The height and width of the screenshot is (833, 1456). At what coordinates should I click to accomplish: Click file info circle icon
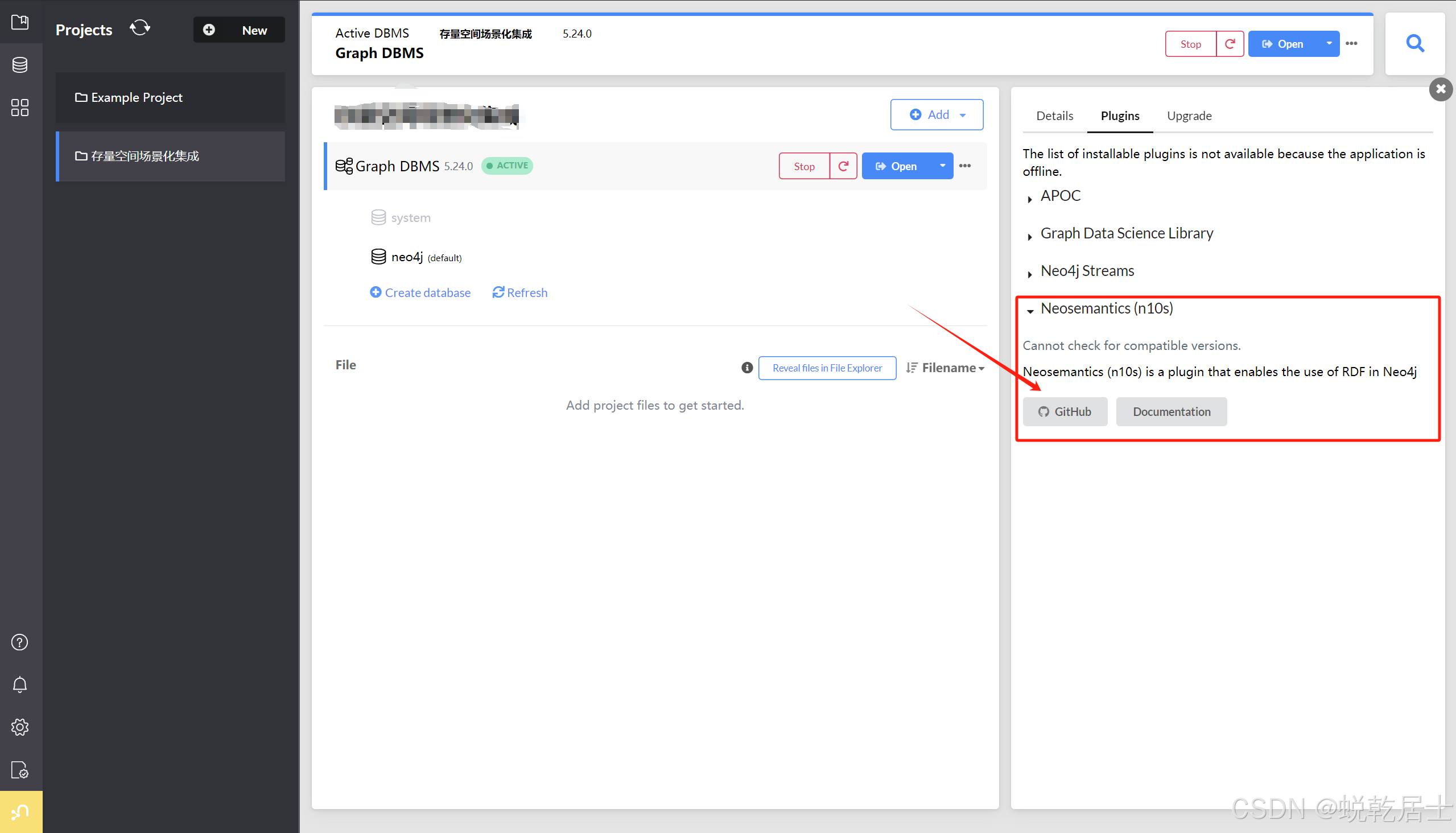point(746,368)
